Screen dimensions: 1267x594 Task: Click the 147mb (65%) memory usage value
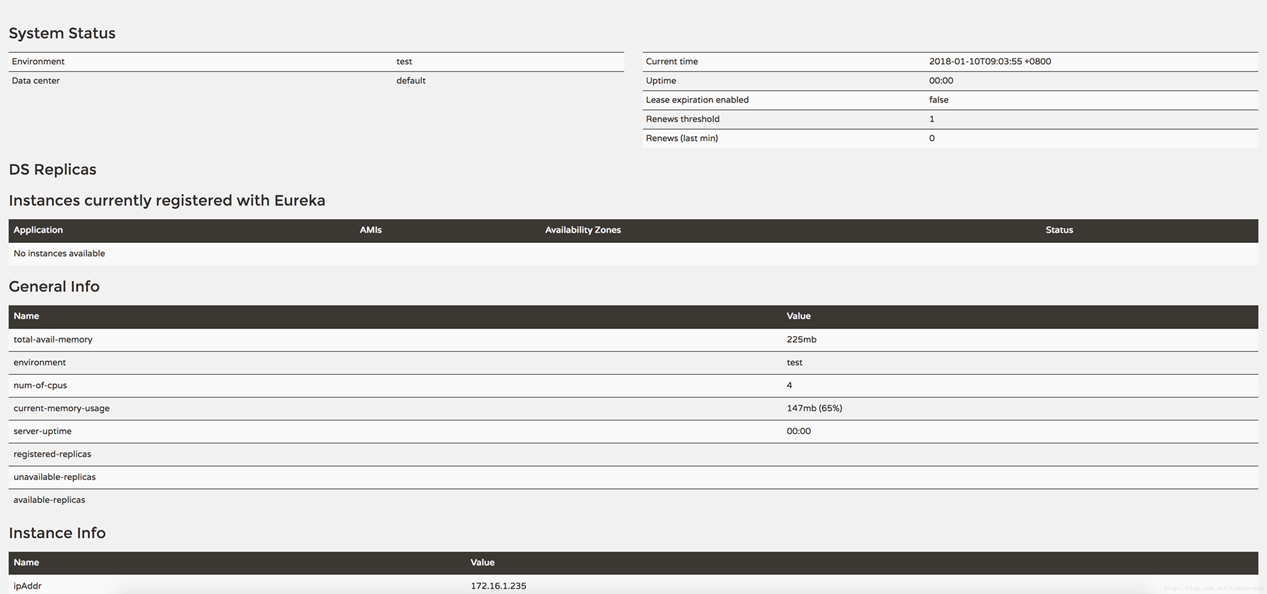[x=814, y=408]
